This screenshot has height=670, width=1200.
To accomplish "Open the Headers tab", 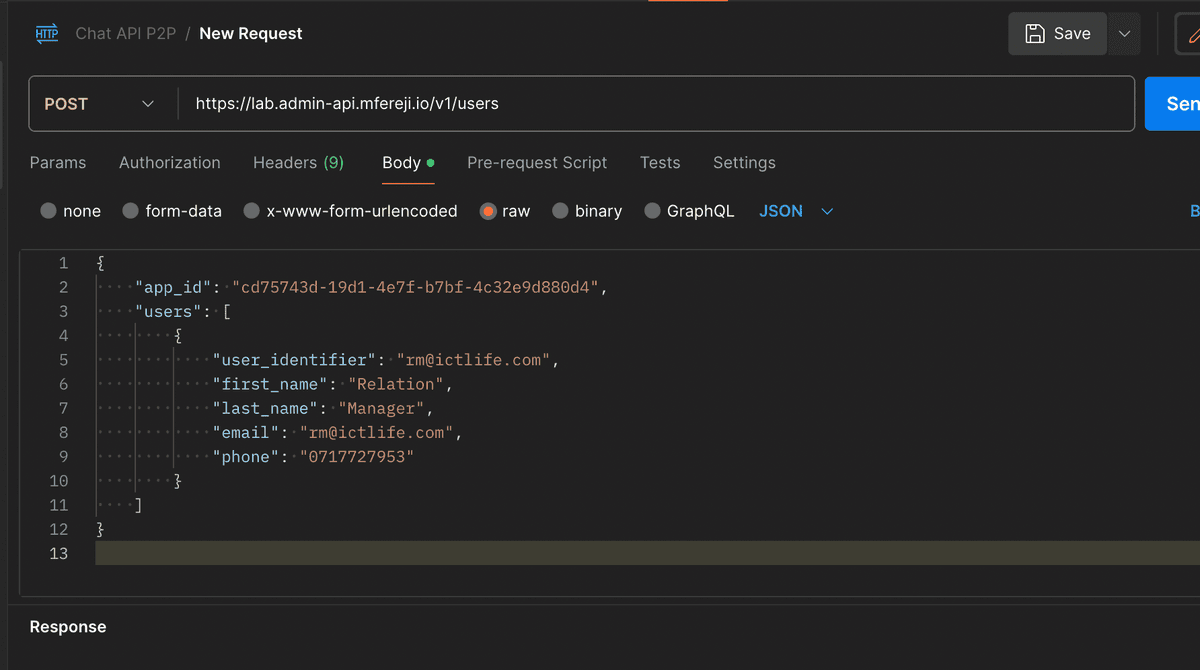I will [298, 162].
